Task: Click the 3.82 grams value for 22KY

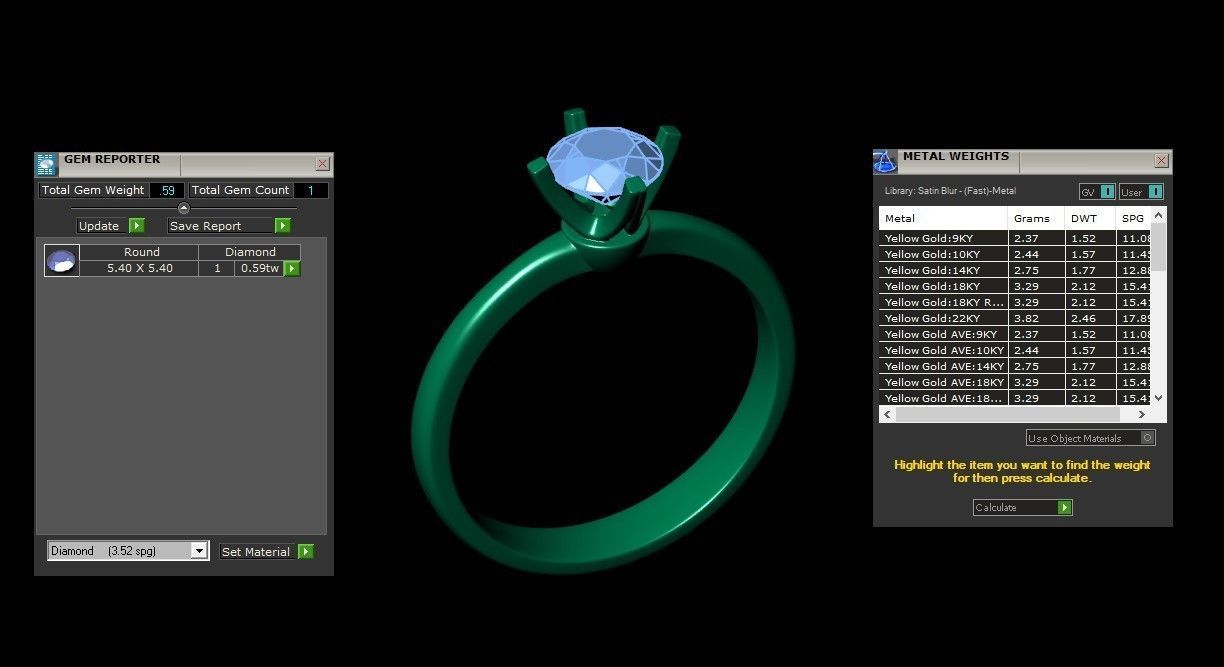Action: (1036, 318)
